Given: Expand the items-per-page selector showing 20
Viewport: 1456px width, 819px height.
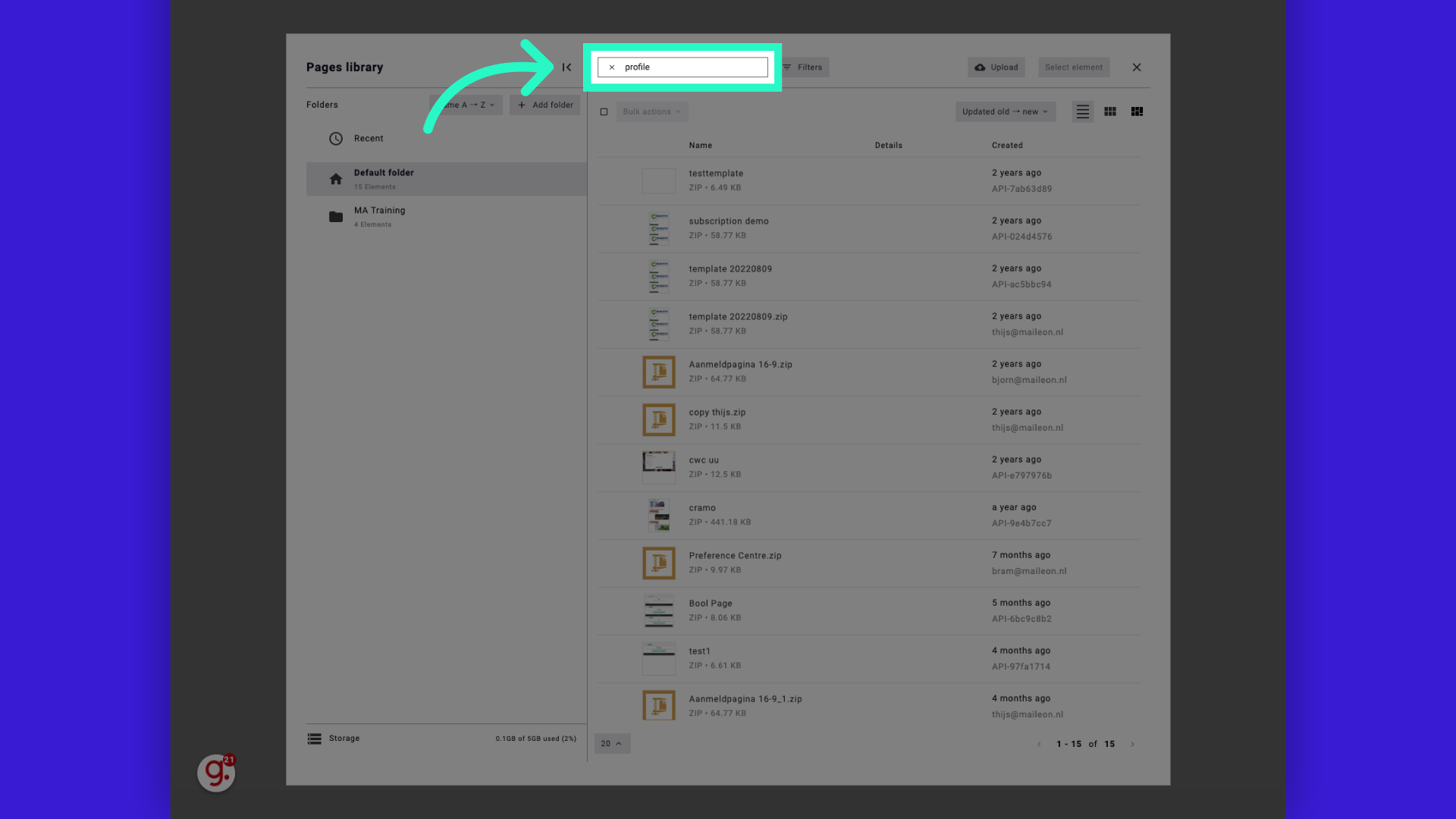Looking at the screenshot, I should [612, 743].
